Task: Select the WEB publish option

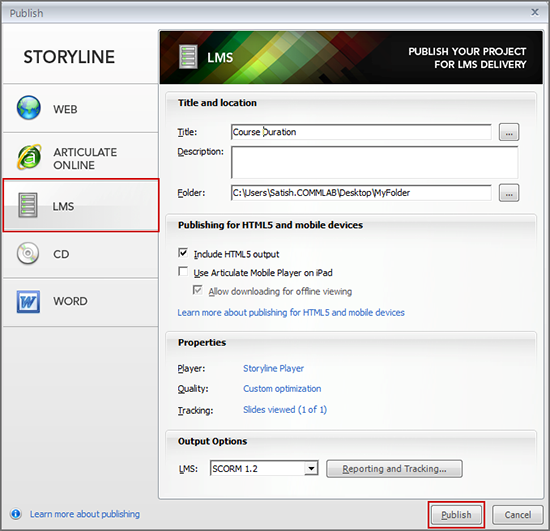Action: tap(81, 108)
